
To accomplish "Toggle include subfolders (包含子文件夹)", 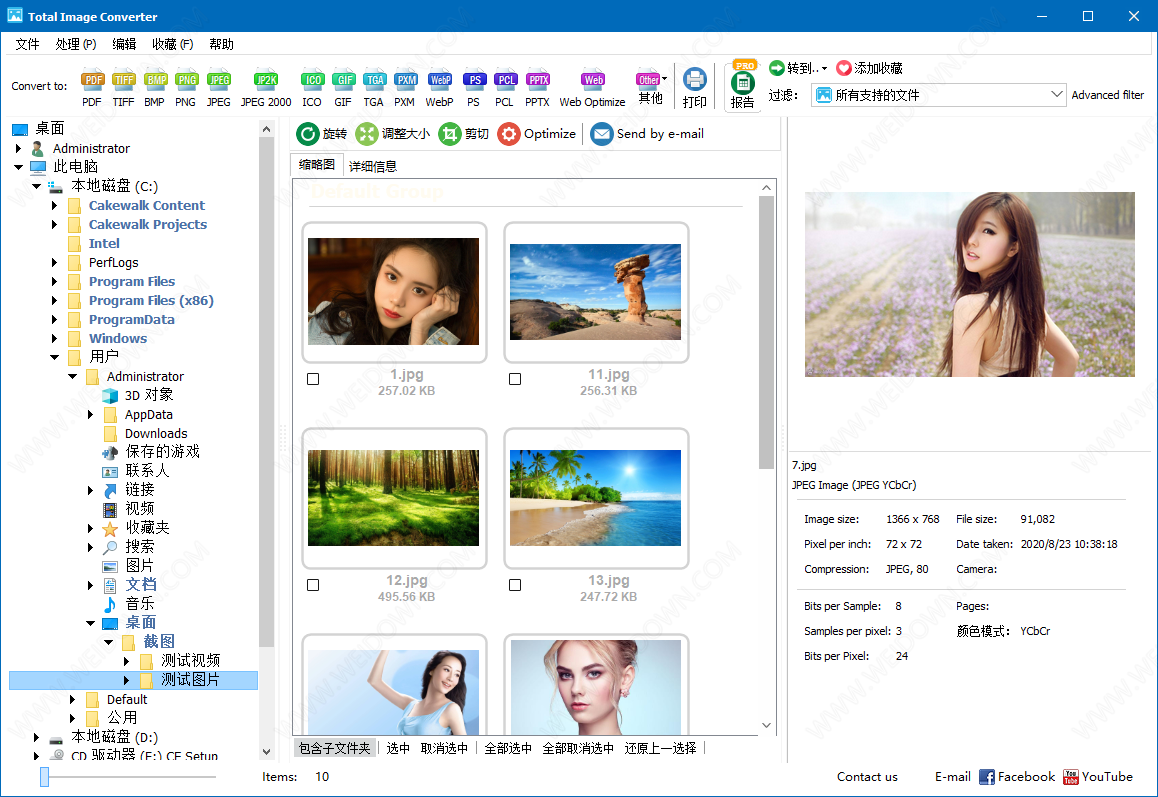I will [335, 748].
